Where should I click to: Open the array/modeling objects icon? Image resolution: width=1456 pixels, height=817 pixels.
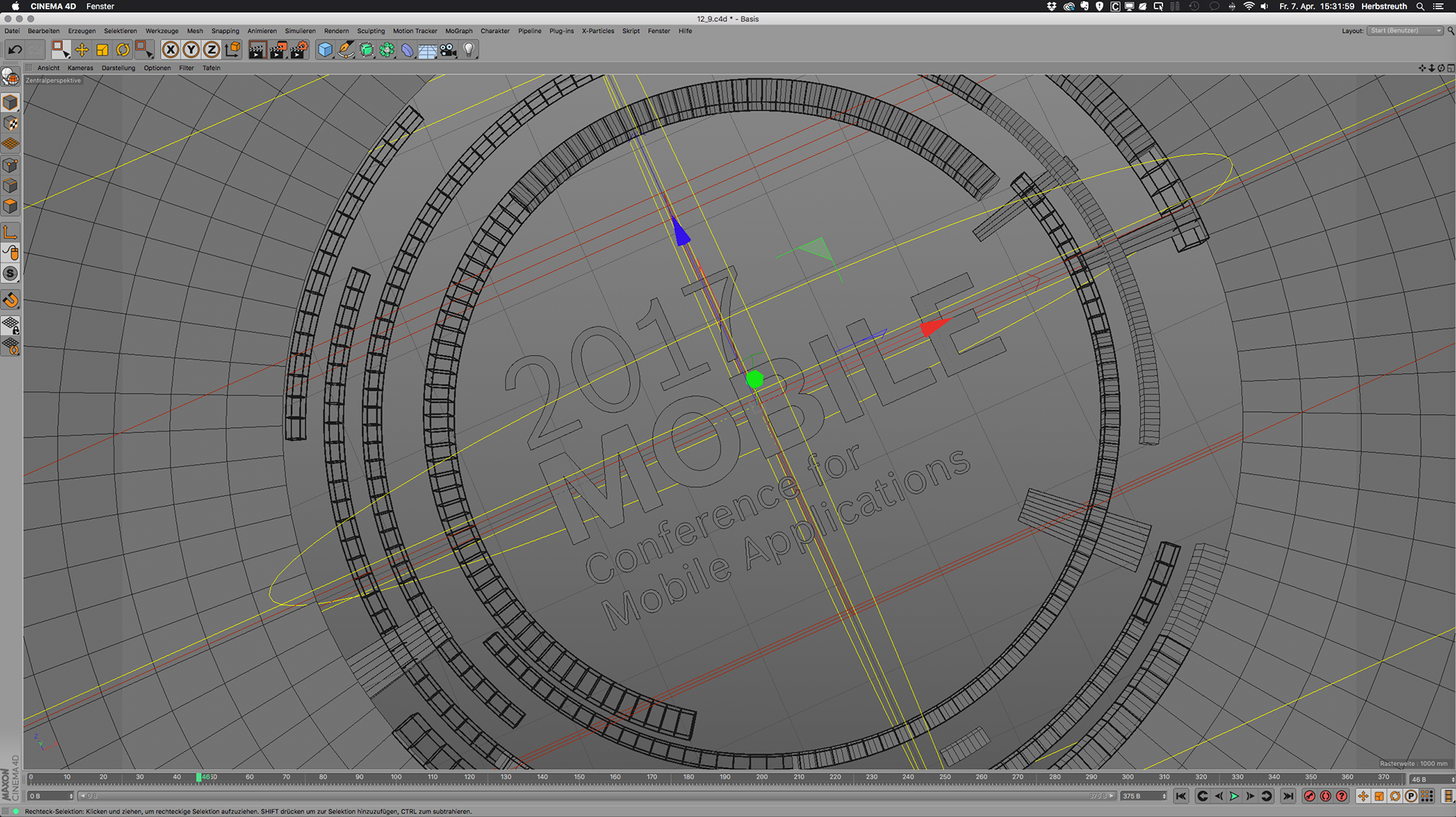click(387, 50)
